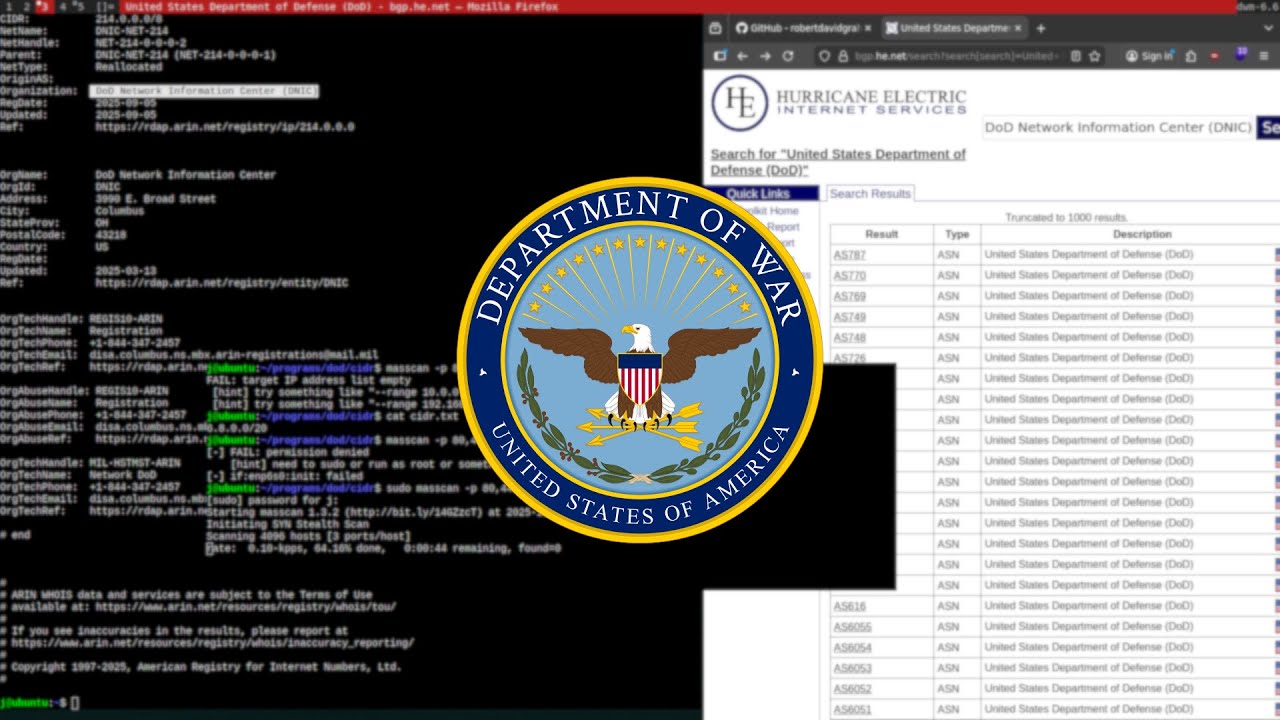
Task: Open the AS6054 result link
Action: [x=852, y=647]
